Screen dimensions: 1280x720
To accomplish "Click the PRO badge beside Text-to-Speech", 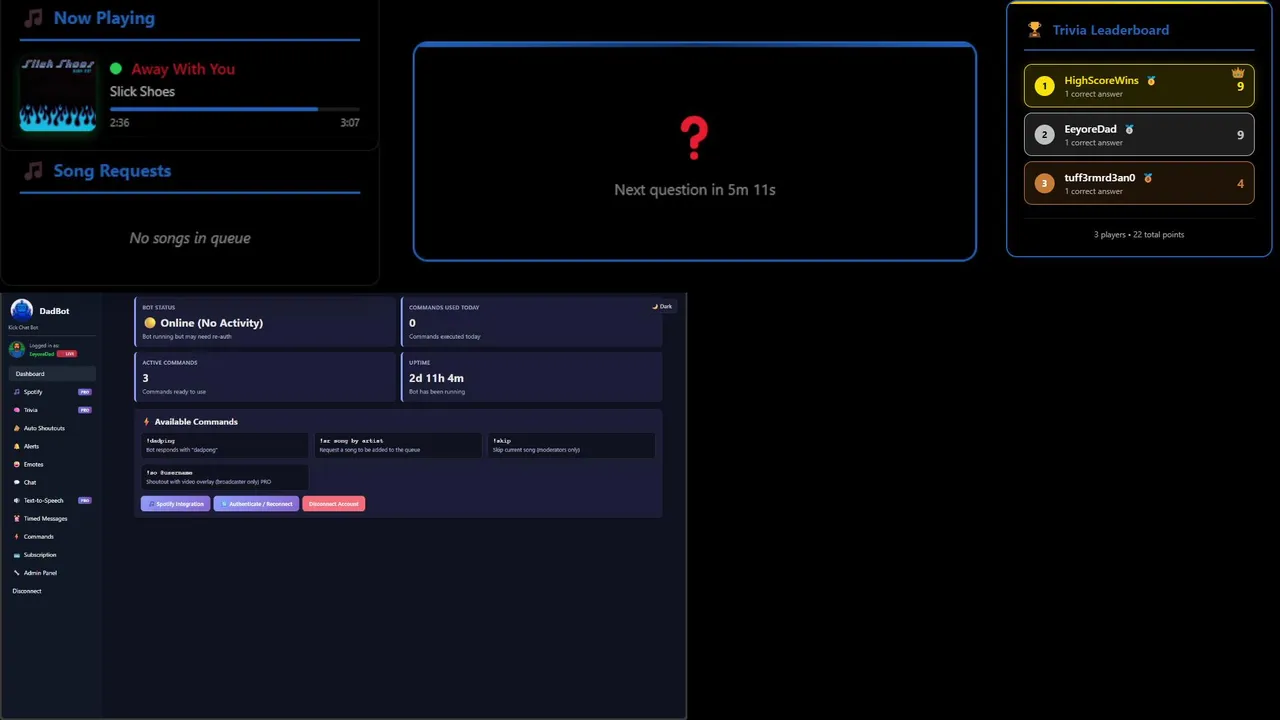I will [85, 500].
